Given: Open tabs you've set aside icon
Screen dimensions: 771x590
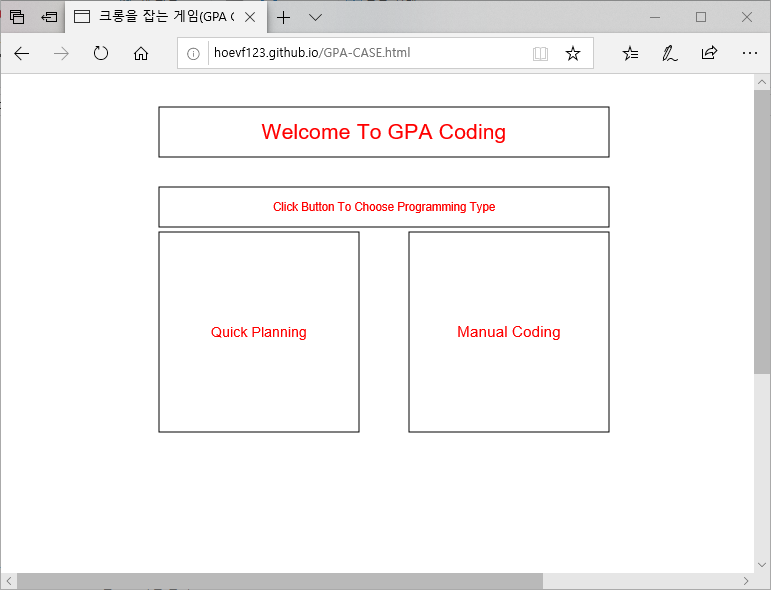Looking at the screenshot, I should click(x=17, y=17).
